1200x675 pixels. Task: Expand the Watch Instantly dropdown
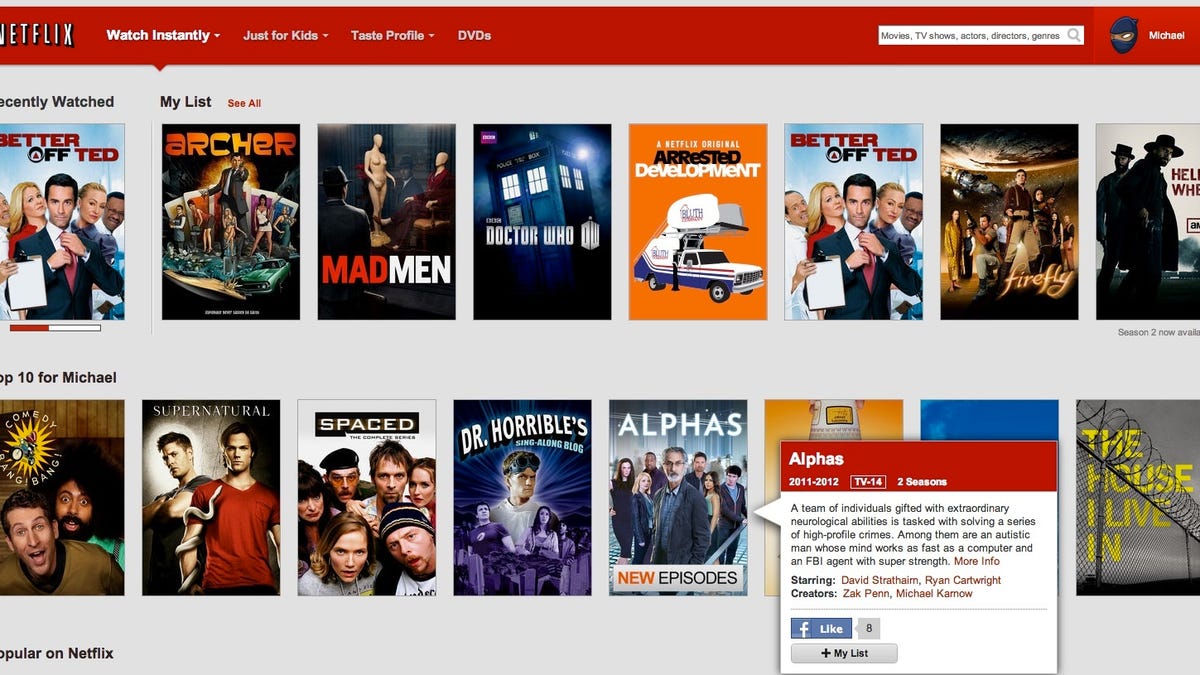[163, 35]
